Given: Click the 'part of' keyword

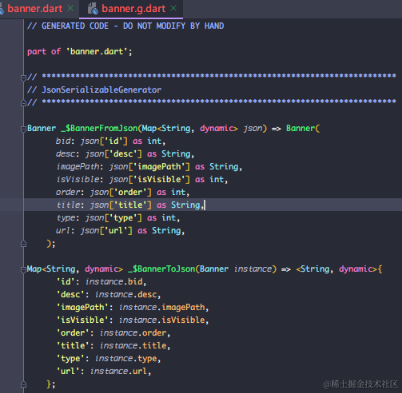Looking at the screenshot, I should click(x=44, y=52).
